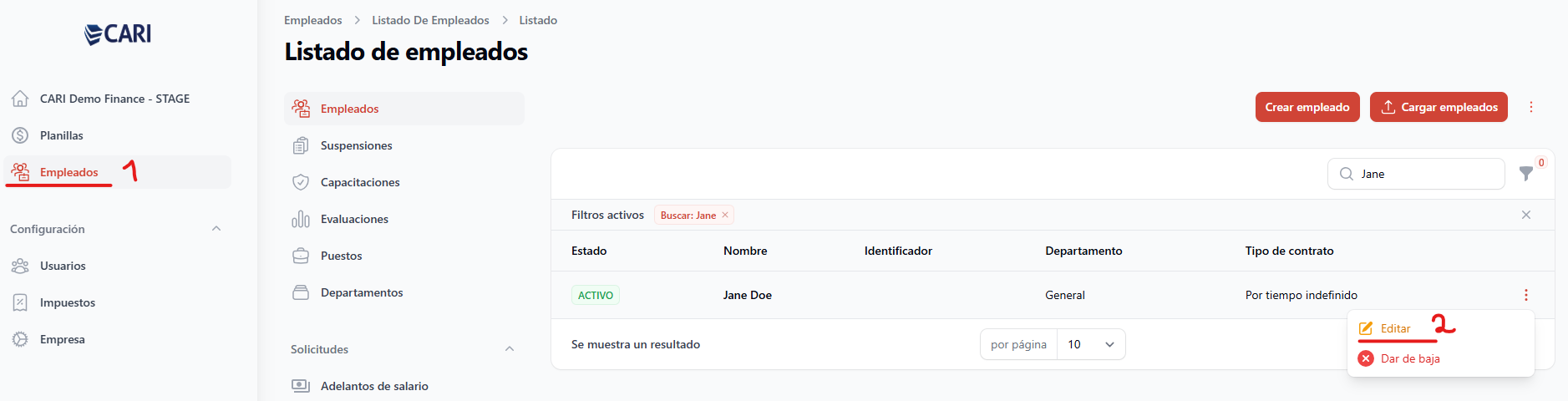Clear all active filters with X
This screenshot has width=1568, height=401.
coord(1526,215)
